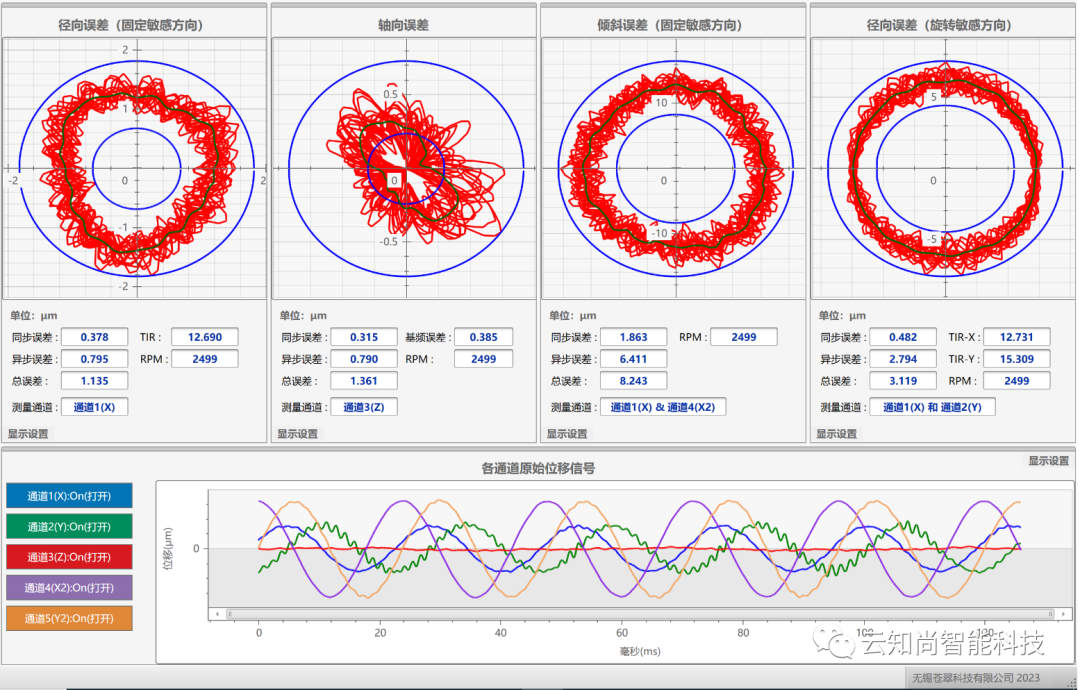Open the 通道1(X) & 通道4(X2) channel selector
This screenshot has width=1080, height=690.
coord(662,407)
